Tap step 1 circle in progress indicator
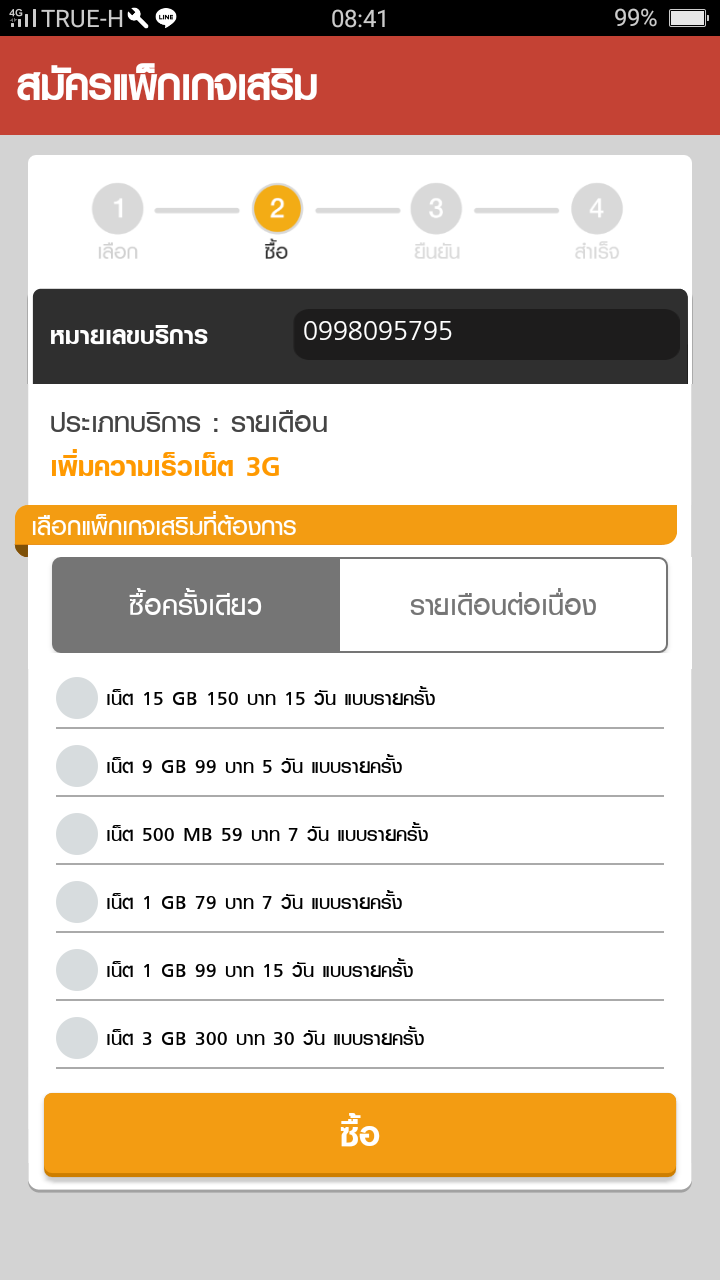The image size is (720, 1280). pyautogui.click(x=118, y=209)
